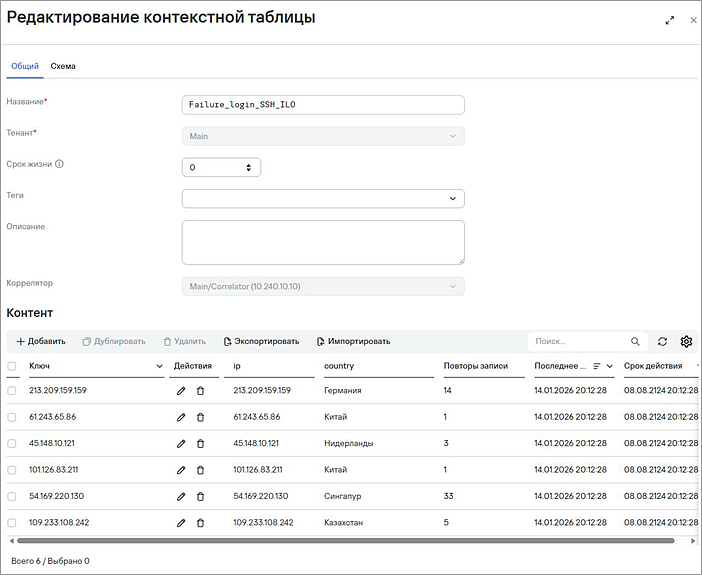Viewport: 702px width, 575px height.
Task: Open editor for row 101.126.83.211
Action: point(181,470)
